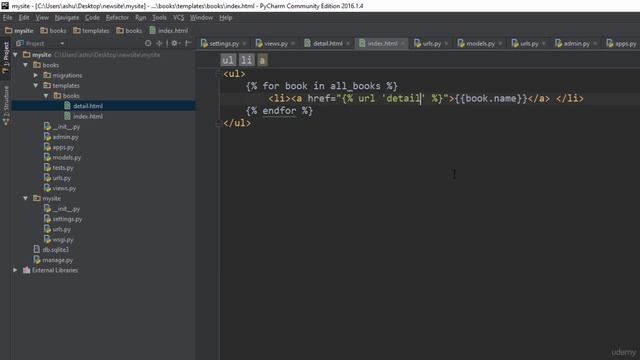Click the Python icon beside wsgi.py

click(47, 239)
